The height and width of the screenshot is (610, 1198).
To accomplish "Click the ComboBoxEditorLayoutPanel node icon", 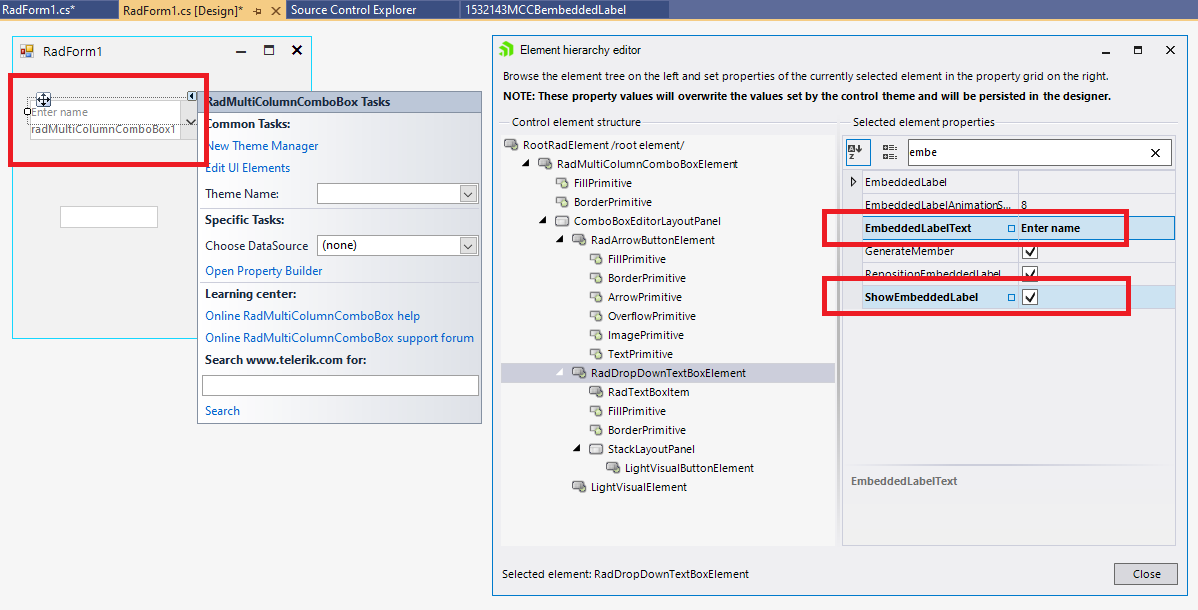I will tap(562, 222).
